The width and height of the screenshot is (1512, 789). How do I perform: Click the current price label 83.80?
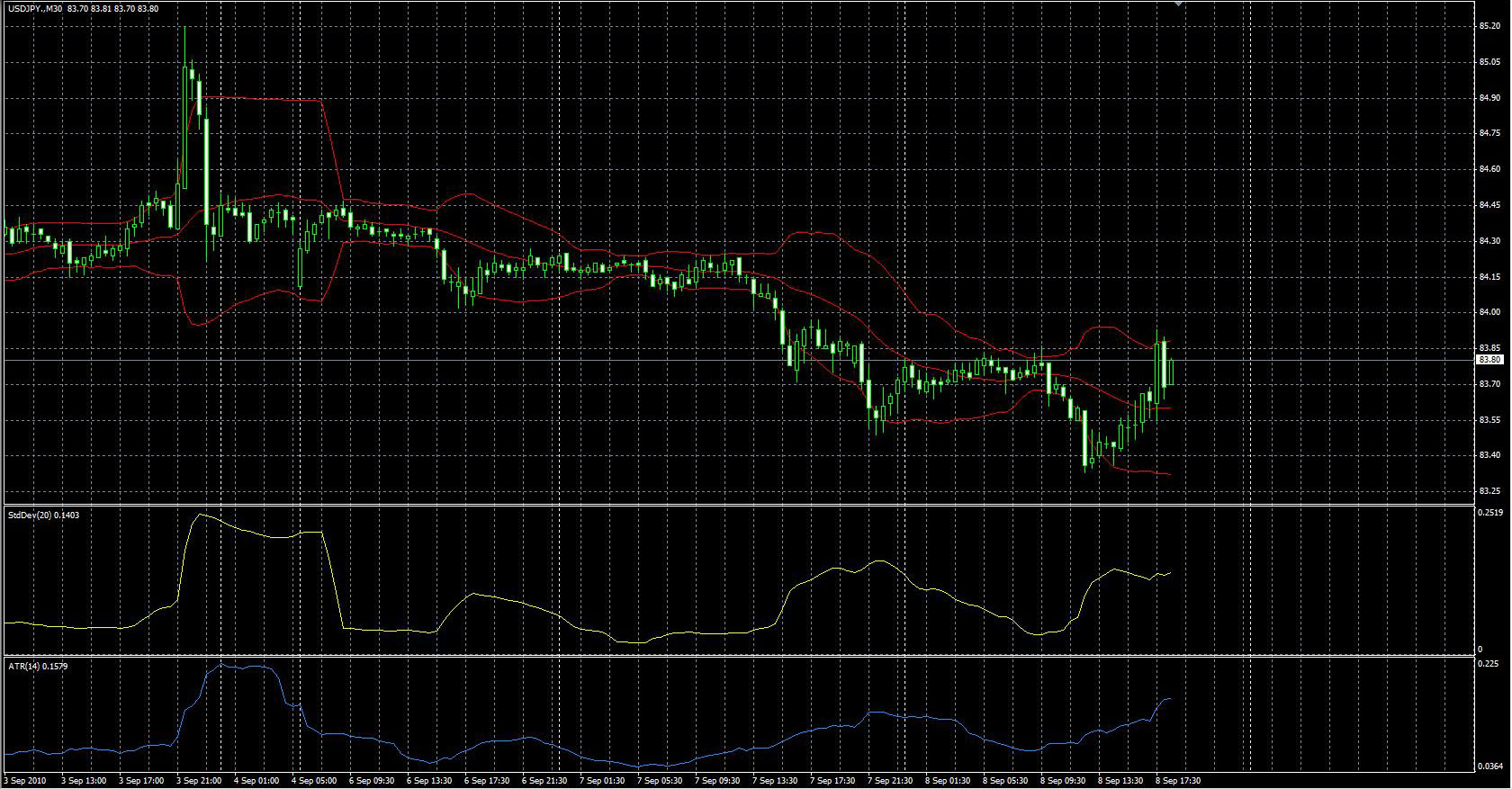pos(1489,360)
